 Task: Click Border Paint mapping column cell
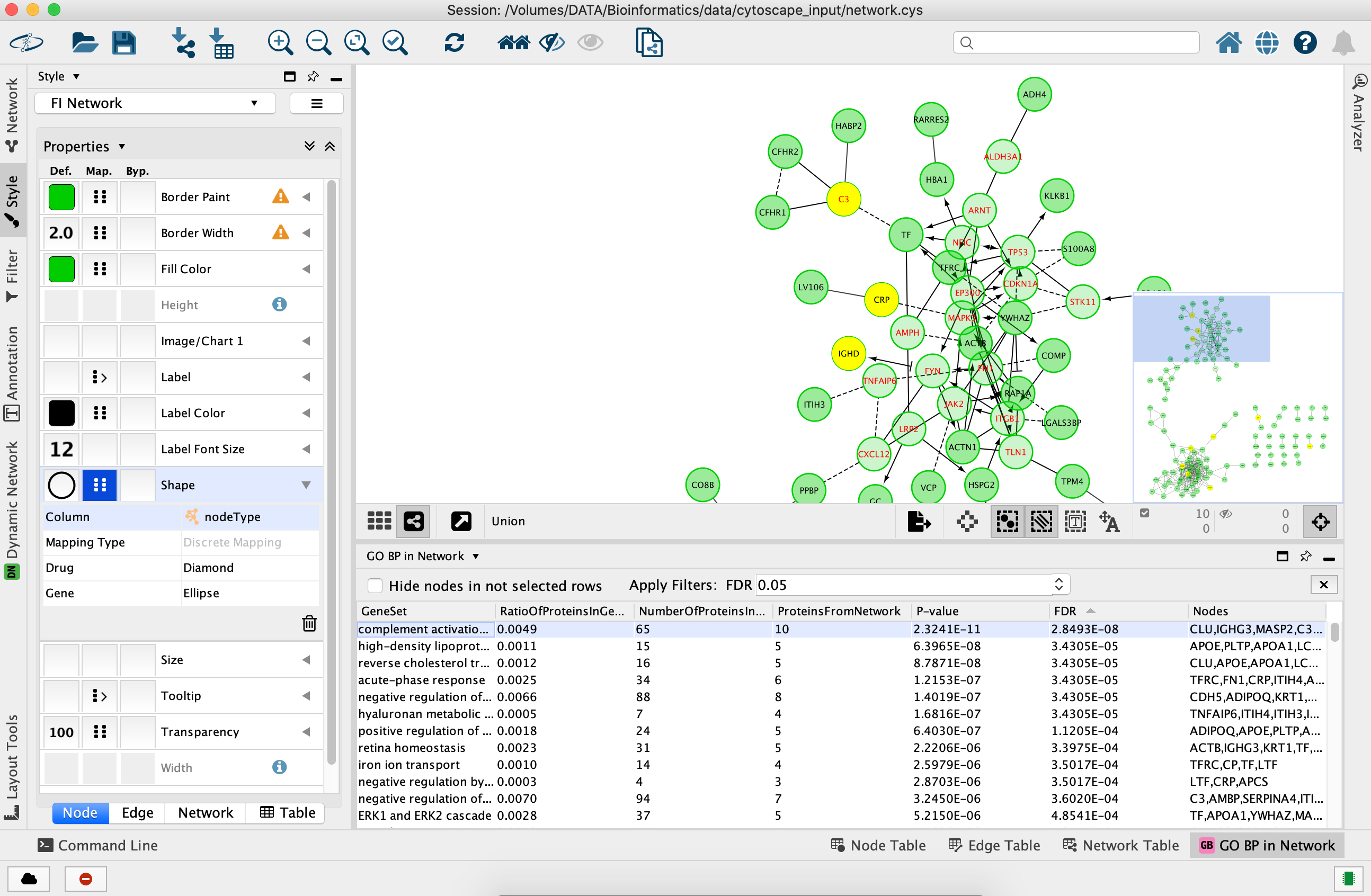[x=100, y=197]
